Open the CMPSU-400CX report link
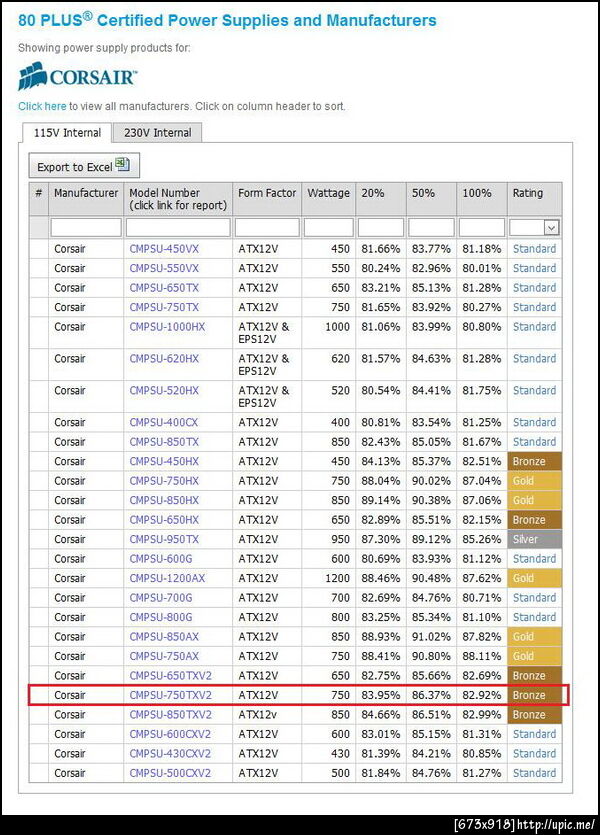 click(163, 422)
